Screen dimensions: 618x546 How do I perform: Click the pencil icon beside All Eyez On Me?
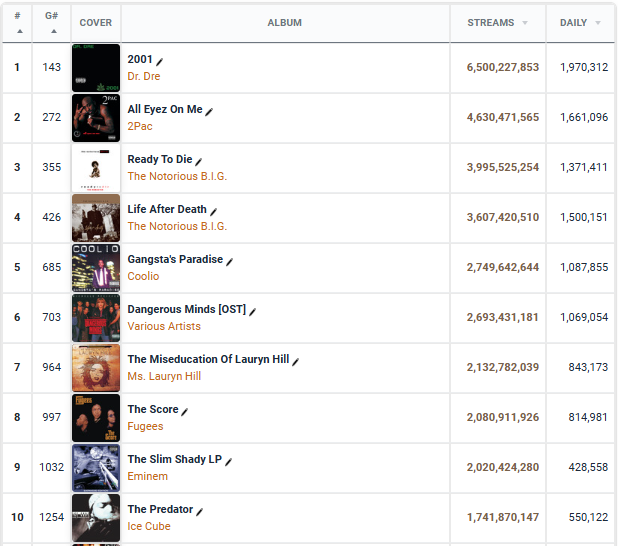(209, 112)
